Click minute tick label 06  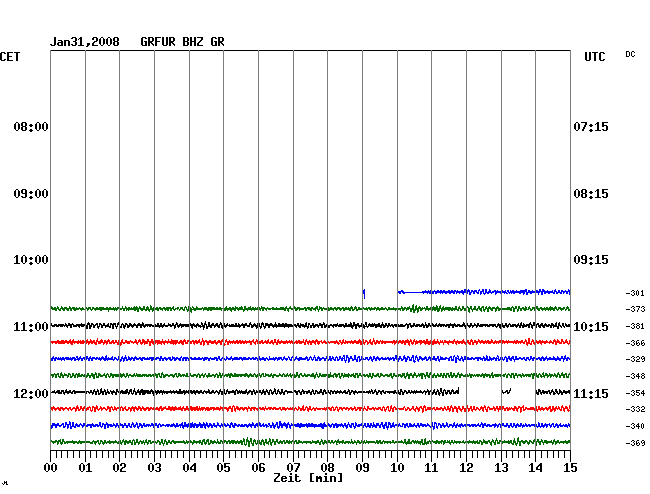pyautogui.click(x=258, y=468)
